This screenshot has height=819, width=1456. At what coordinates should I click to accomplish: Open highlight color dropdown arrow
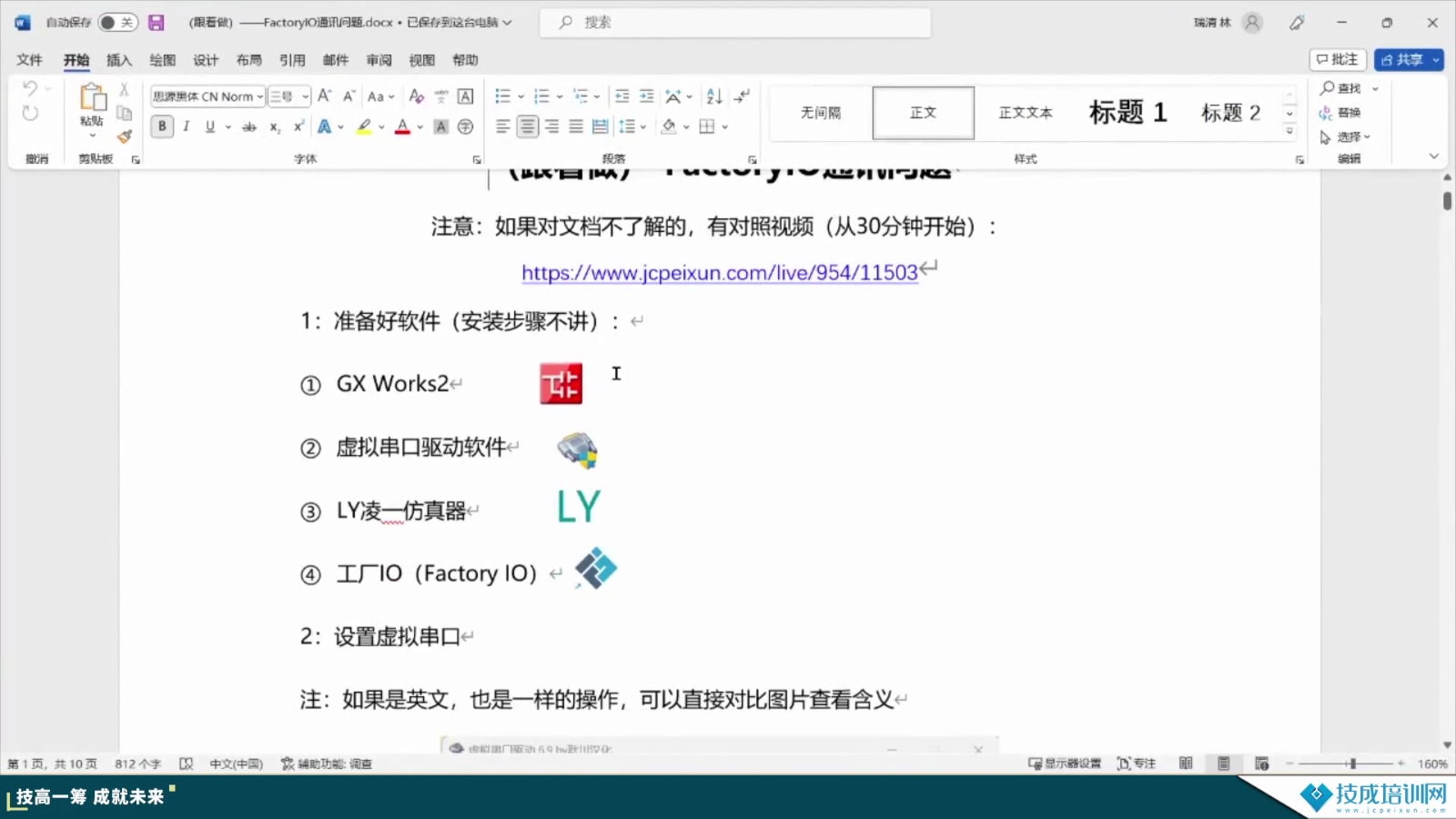click(381, 126)
